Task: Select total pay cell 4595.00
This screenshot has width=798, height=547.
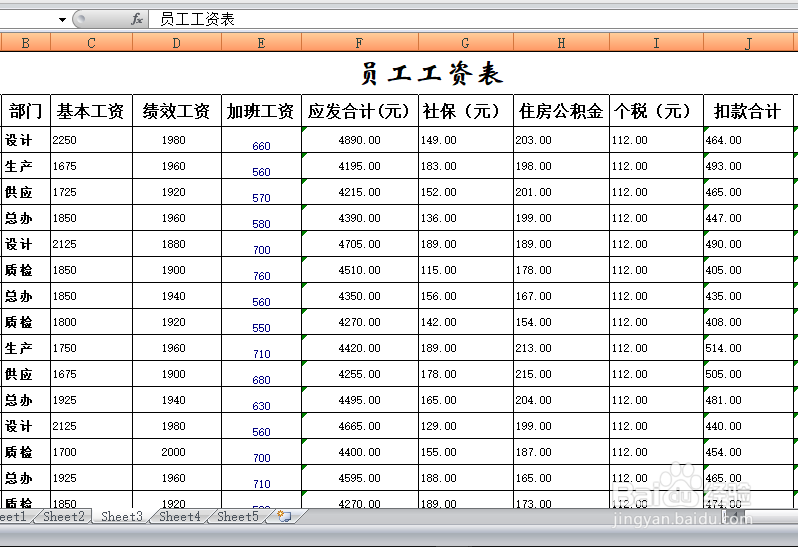Action: 359,477
